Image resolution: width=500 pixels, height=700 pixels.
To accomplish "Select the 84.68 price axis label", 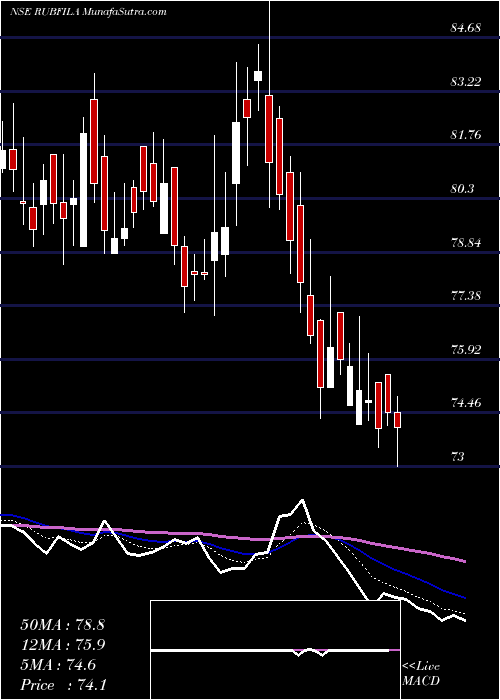I will pyautogui.click(x=465, y=28).
